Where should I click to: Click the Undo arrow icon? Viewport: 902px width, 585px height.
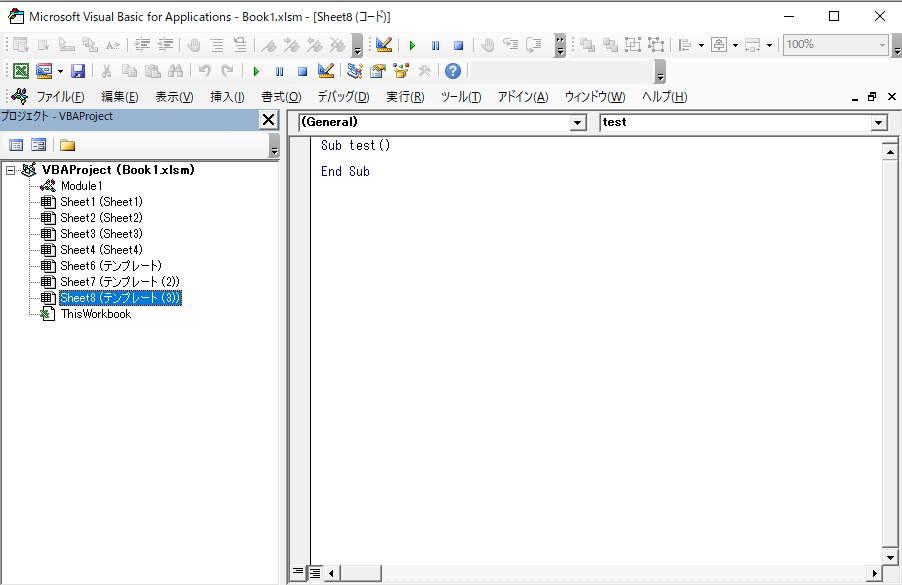pyautogui.click(x=204, y=71)
